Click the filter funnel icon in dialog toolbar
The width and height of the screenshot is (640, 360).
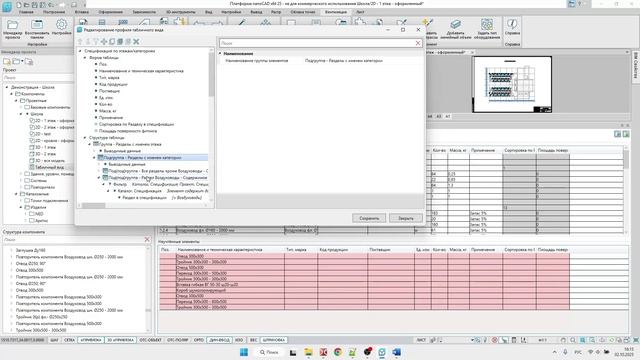pyautogui.click(x=96, y=42)
